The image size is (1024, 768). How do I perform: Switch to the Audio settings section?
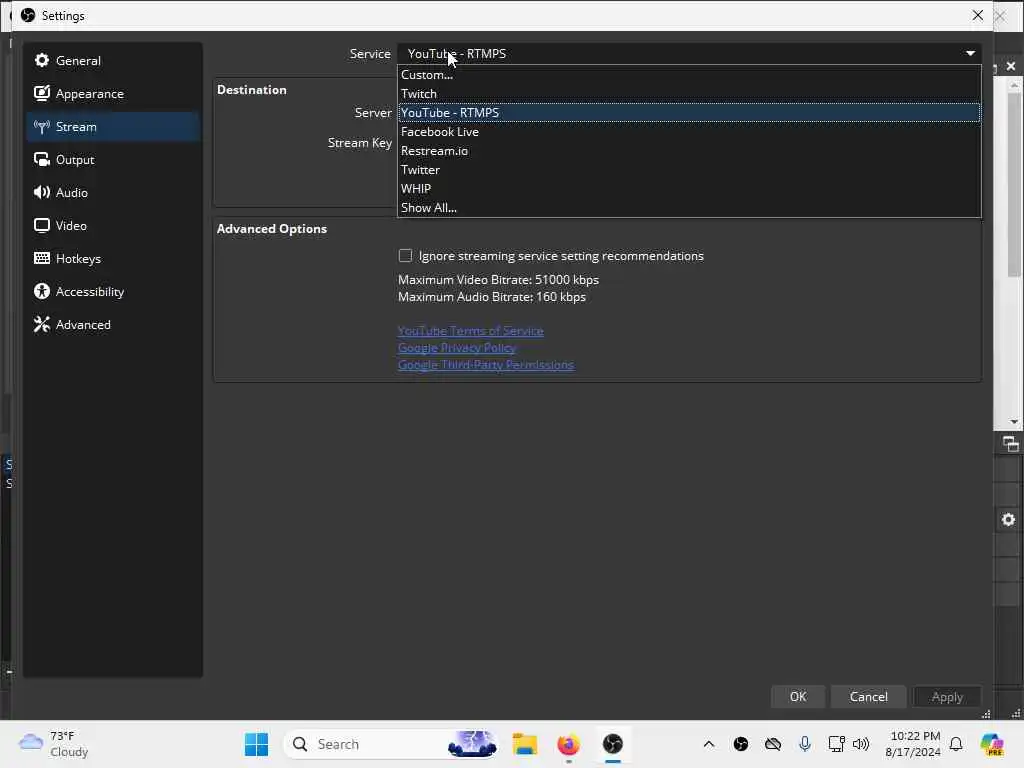point(113,193)
